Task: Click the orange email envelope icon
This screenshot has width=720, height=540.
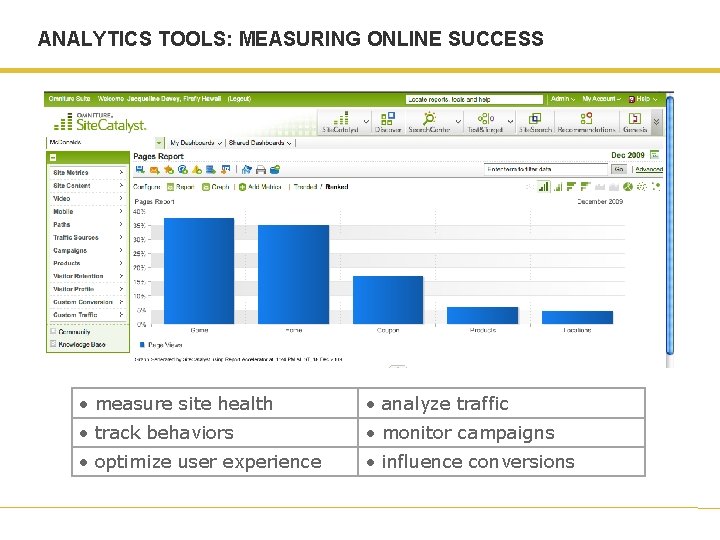Action: click(154, 170)
